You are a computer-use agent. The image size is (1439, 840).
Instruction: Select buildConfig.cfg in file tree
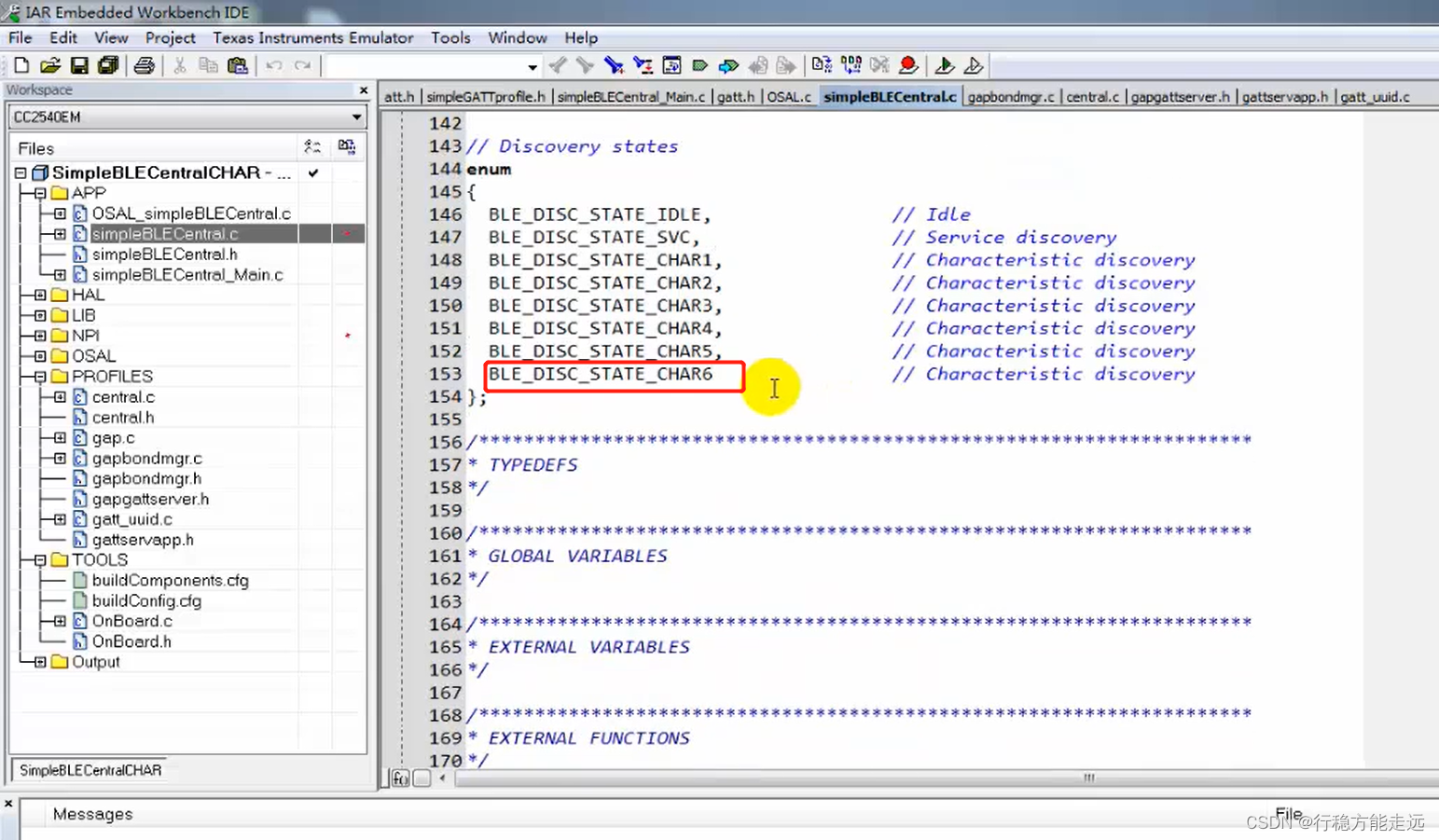(x=146, y=601)
